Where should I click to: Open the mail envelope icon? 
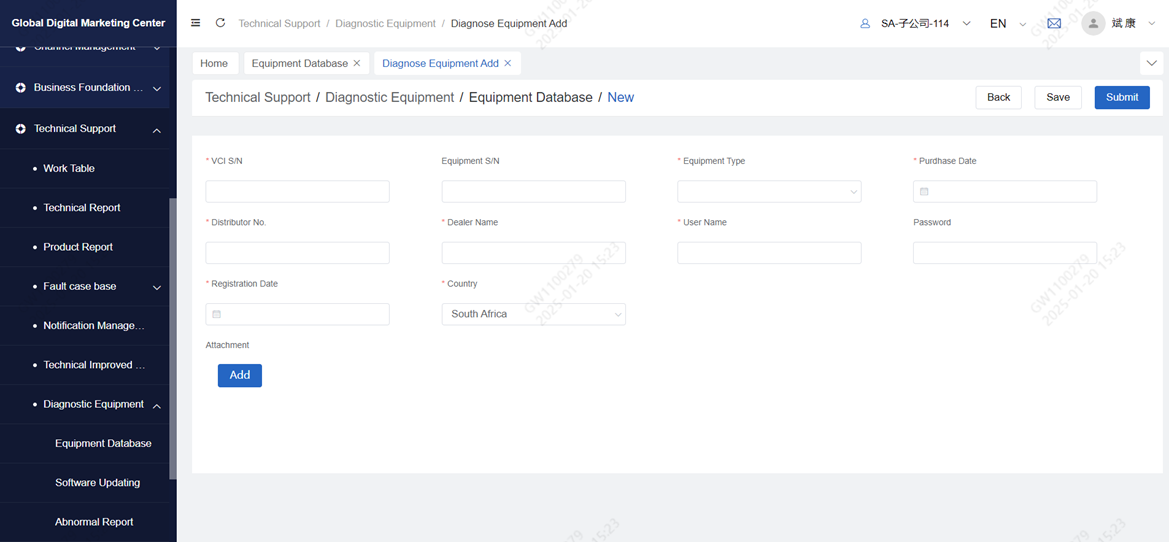pyautogui.click(x=1054, y=23)
